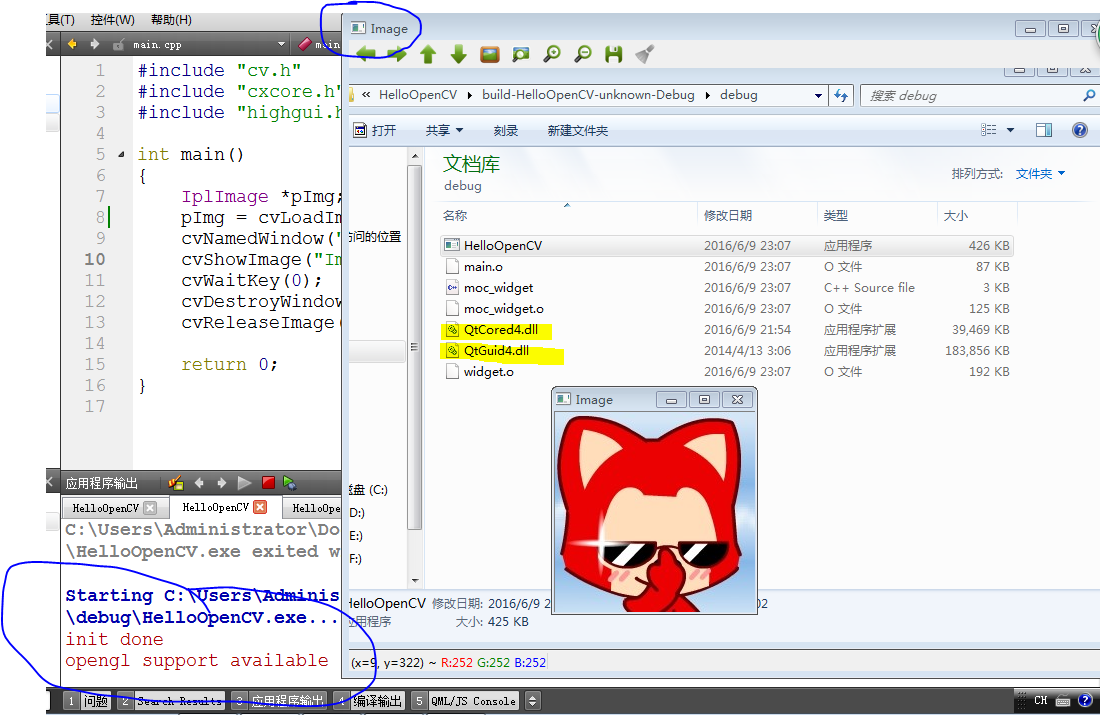Open the 1 问题 pane
The height and width of the screenshot is (715, 1100).
pyautogui.click(x=88, y=700)
